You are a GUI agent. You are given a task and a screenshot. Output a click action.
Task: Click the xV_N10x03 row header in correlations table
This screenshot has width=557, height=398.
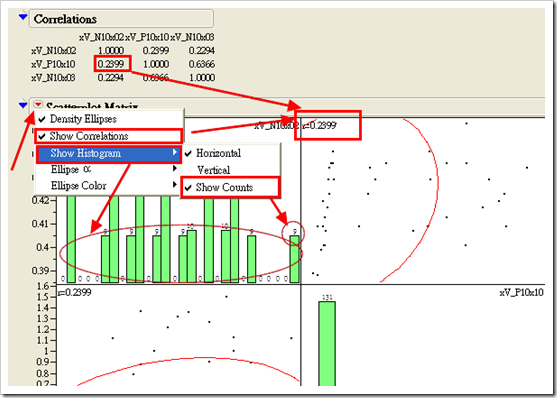[53, 77]
